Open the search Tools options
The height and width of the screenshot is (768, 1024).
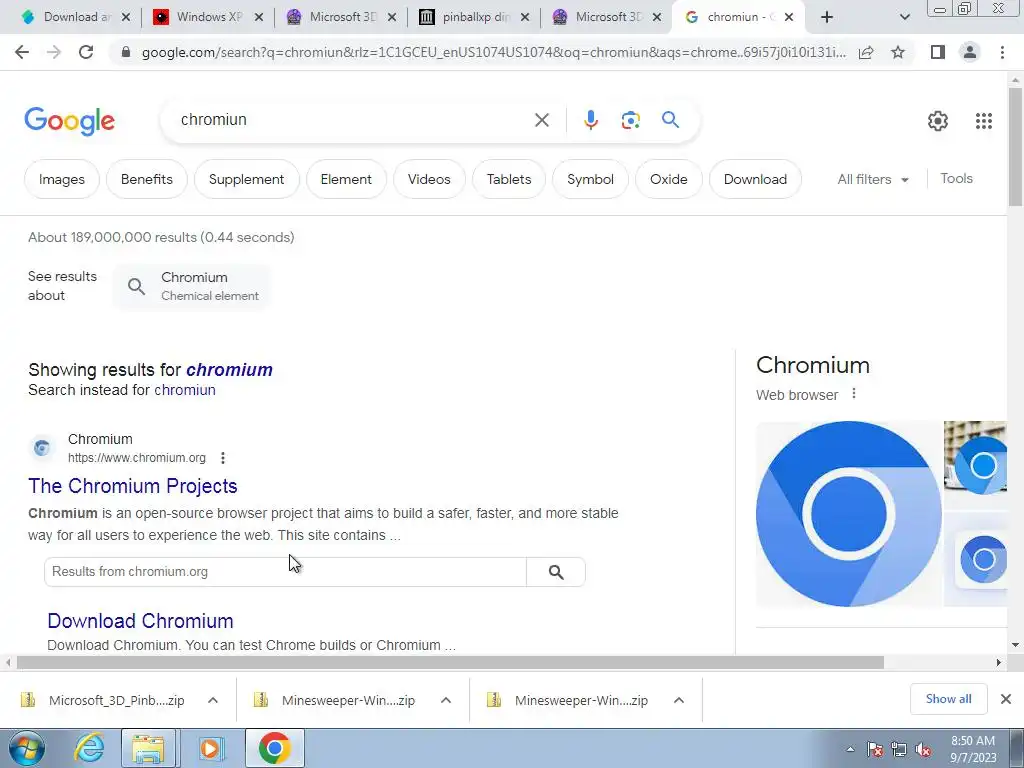[956, 178]
